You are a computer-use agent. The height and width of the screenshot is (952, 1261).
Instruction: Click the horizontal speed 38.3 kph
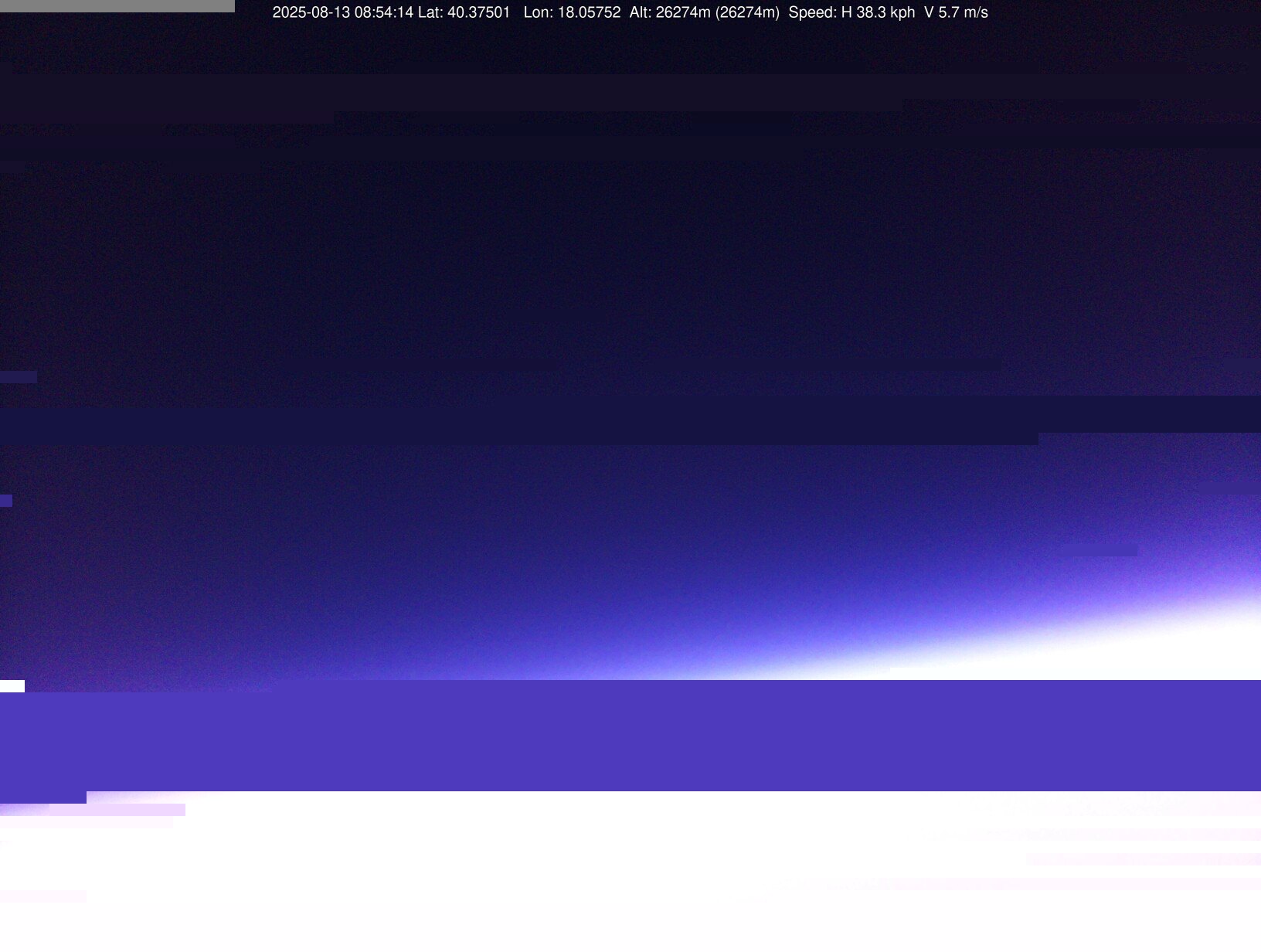pyautogui.click(x=885, y=12)
